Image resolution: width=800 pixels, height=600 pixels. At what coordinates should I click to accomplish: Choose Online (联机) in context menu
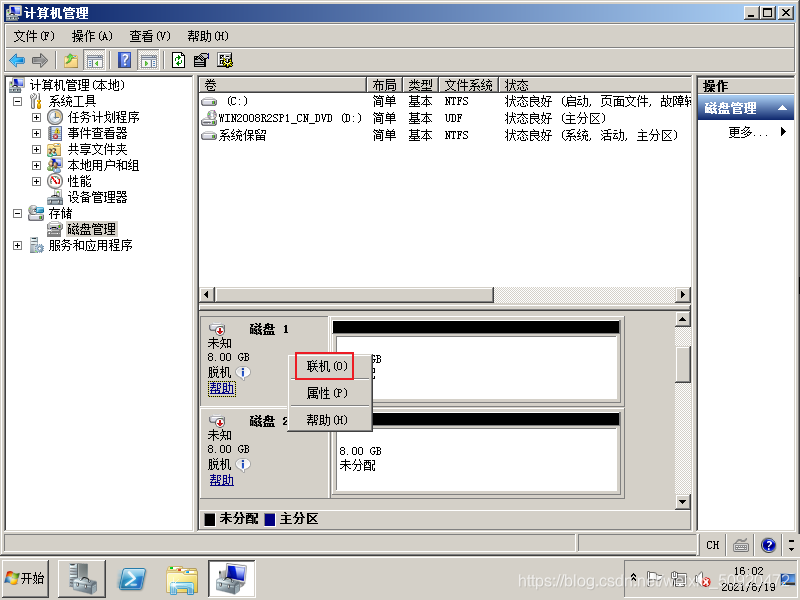[x=327, y=366]
